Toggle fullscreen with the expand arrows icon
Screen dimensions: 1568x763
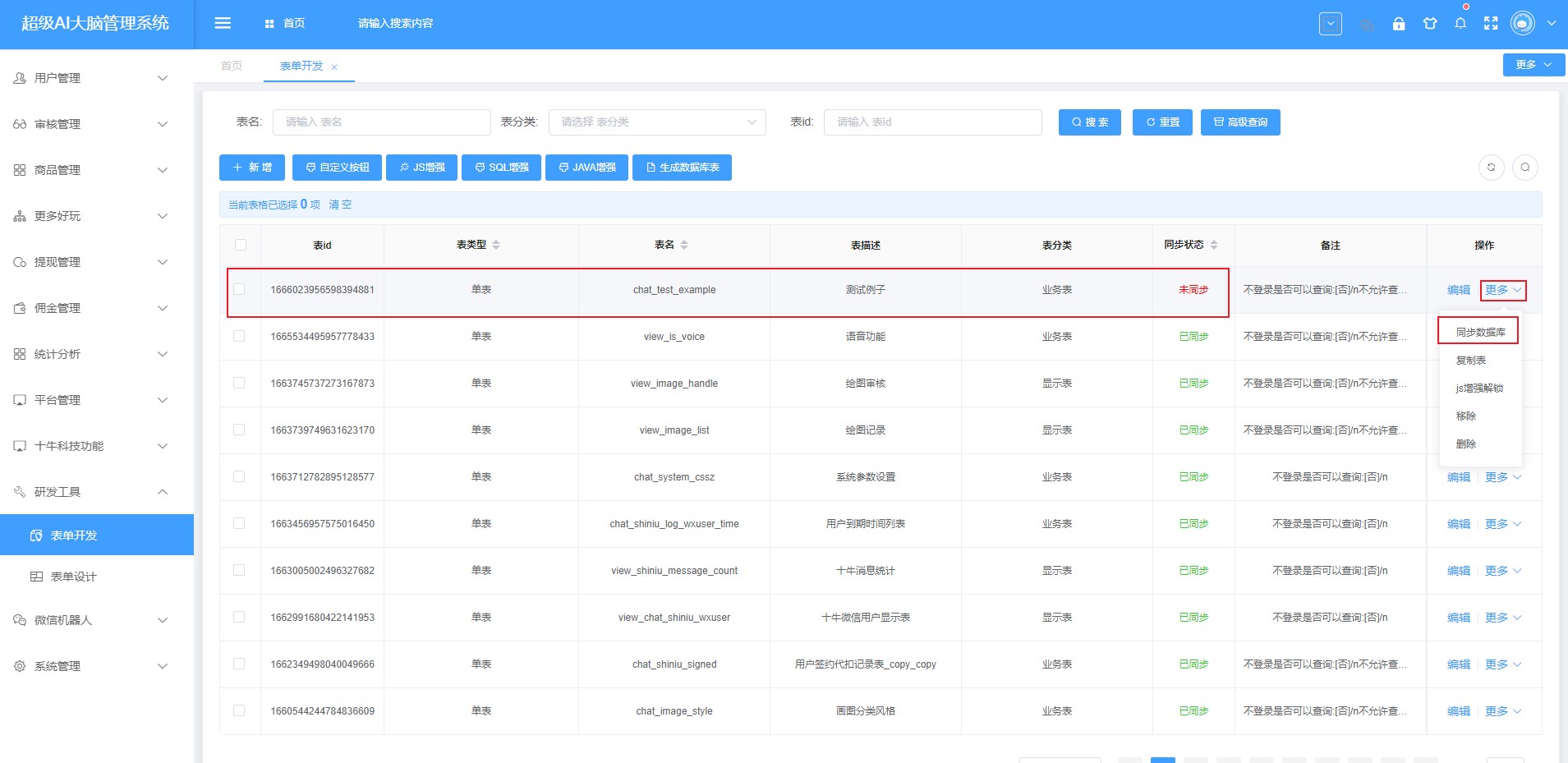[1491, 24]
